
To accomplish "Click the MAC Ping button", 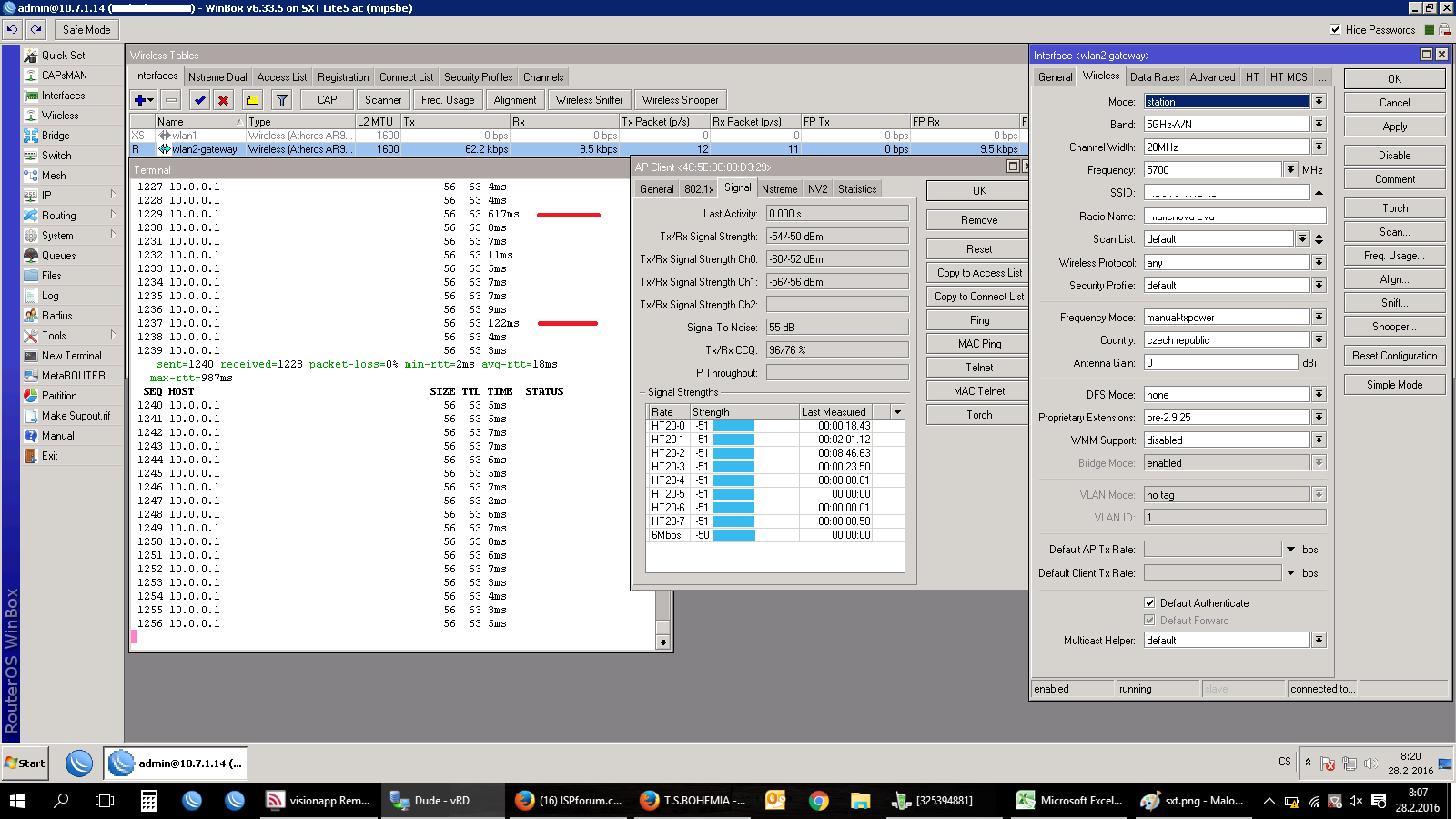I will pyautogui.click(x=979, y=344).
